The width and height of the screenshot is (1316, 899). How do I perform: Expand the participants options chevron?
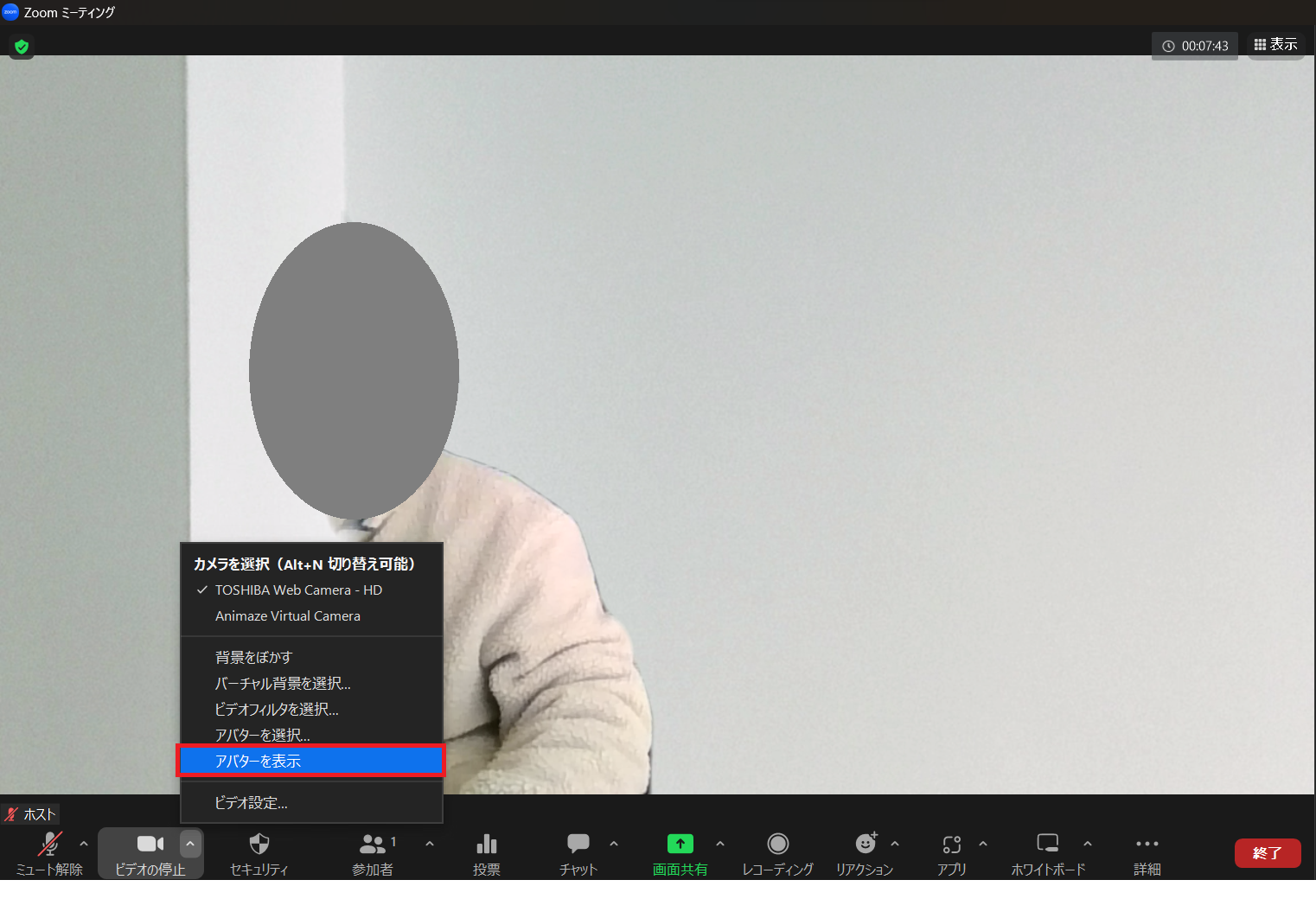tap(430, 844)
